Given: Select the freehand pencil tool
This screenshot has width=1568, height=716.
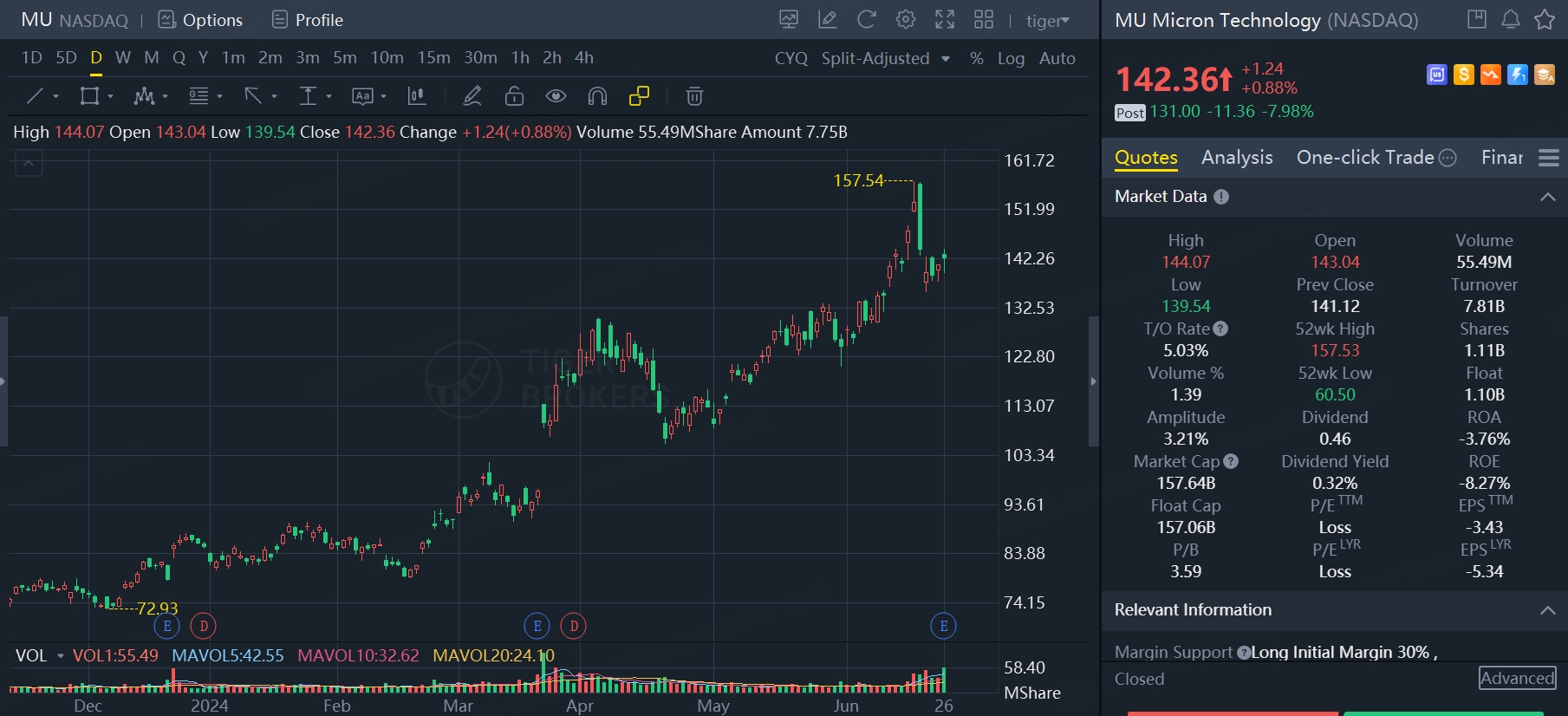Looking at the screenshot, I should coord(472,96).
